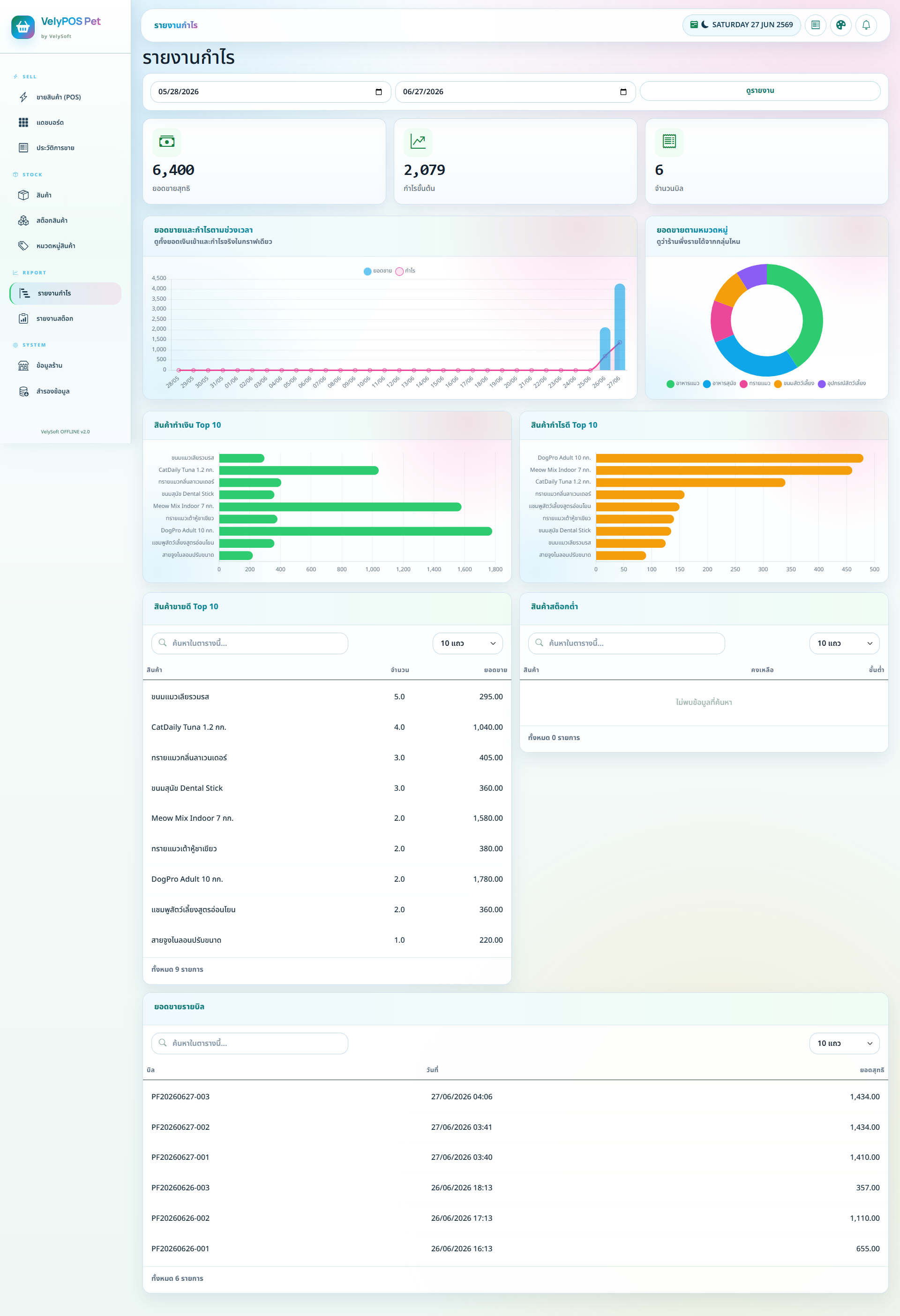Image resolution: width=900 pixels, height=1316 pixels.
Task: Open the receipt list icon in header
Action: 815,25
